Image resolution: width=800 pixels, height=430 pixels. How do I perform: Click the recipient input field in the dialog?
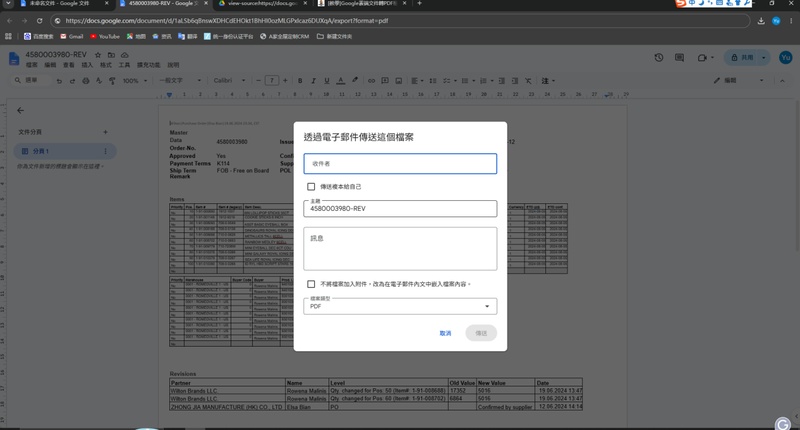(400, 164)
